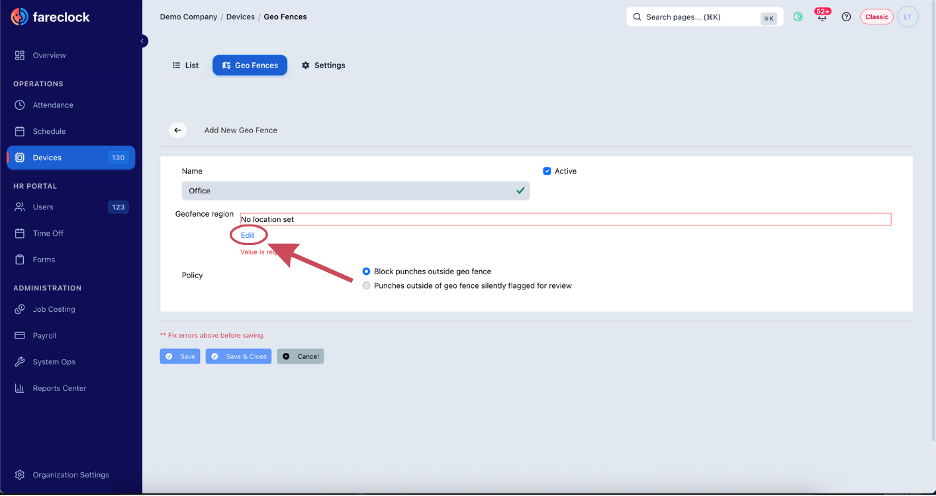Go to Attendance clock icon in sidebar
Screen dimensions: 936x496
tap(20, 105)
